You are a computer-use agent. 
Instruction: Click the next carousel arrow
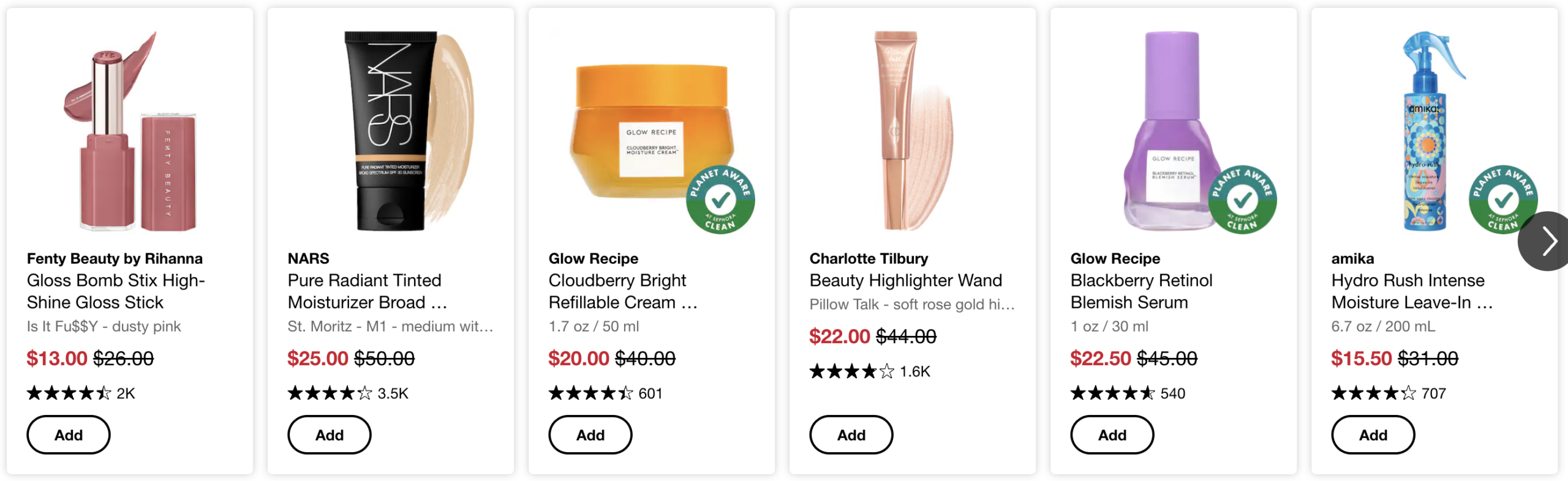coord(1548,241)
